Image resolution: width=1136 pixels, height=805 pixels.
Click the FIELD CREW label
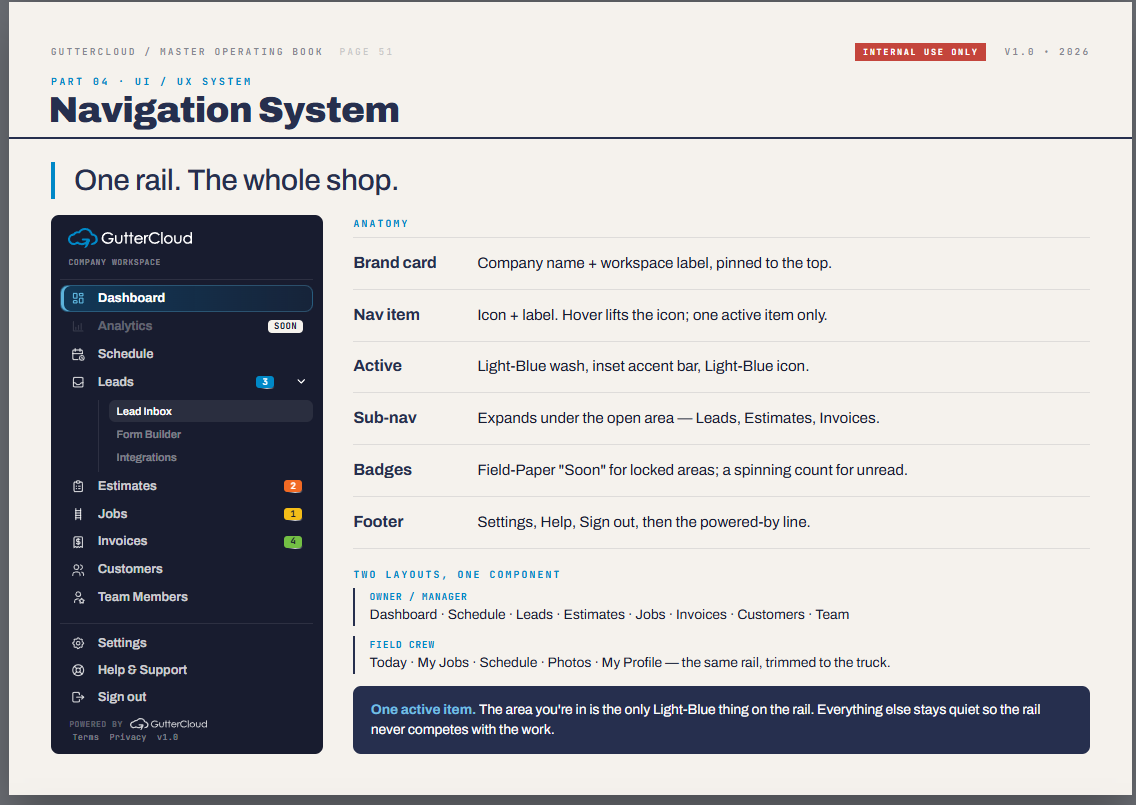[x=402, y=645]
